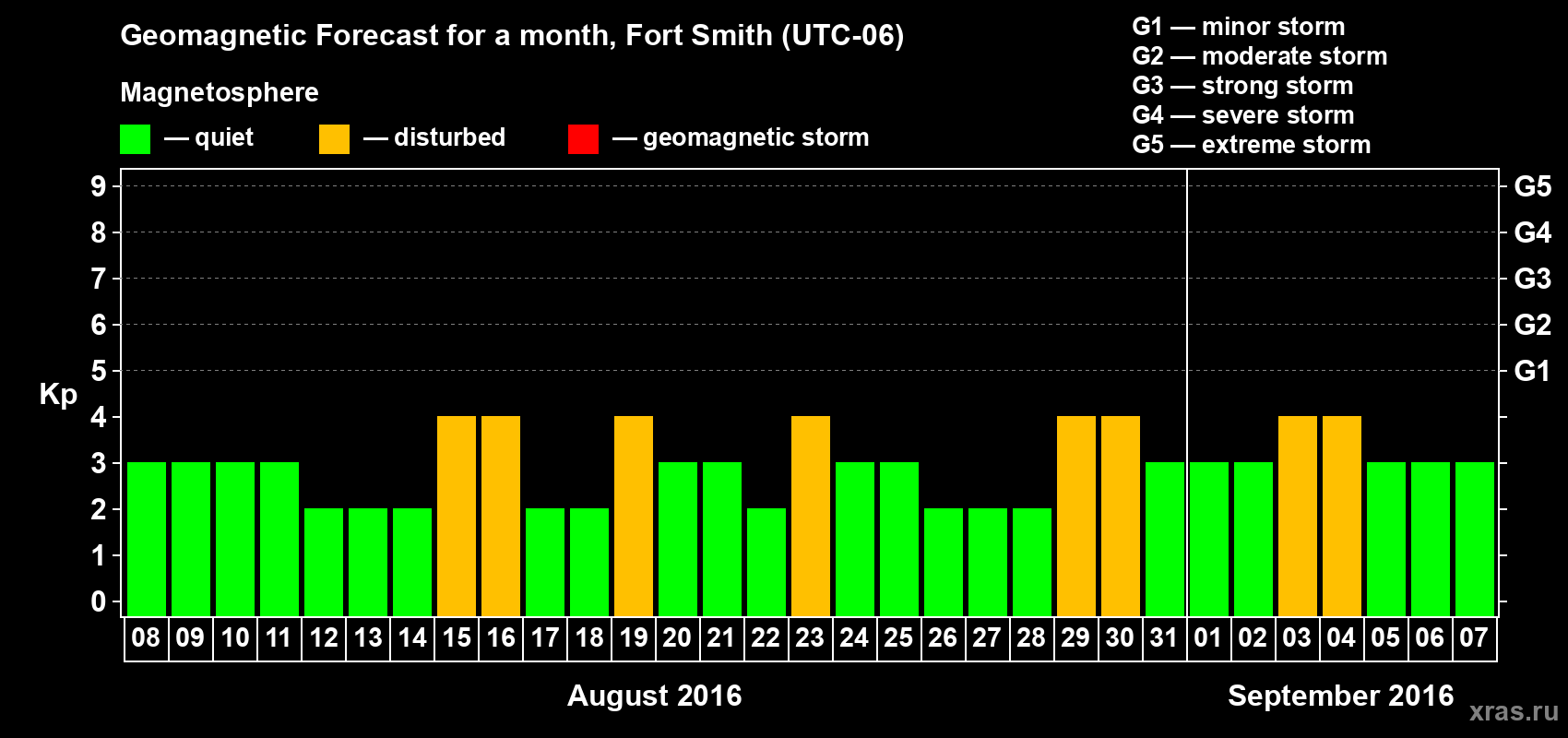The width and height of the screenshot is (1568, 738).
Task: Open the xras.ru source link
Action: click(x=1514, y=711)
